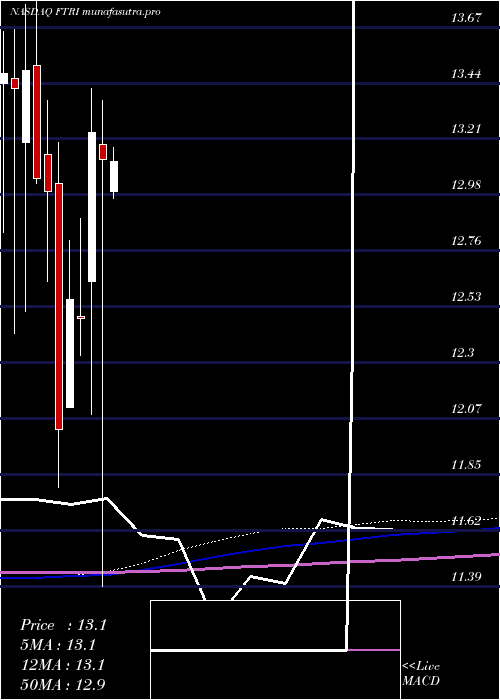This screenshot has width=500, height=700.
Task: Select the tallest red candlestick body
Action: click(x=59, y=306)
